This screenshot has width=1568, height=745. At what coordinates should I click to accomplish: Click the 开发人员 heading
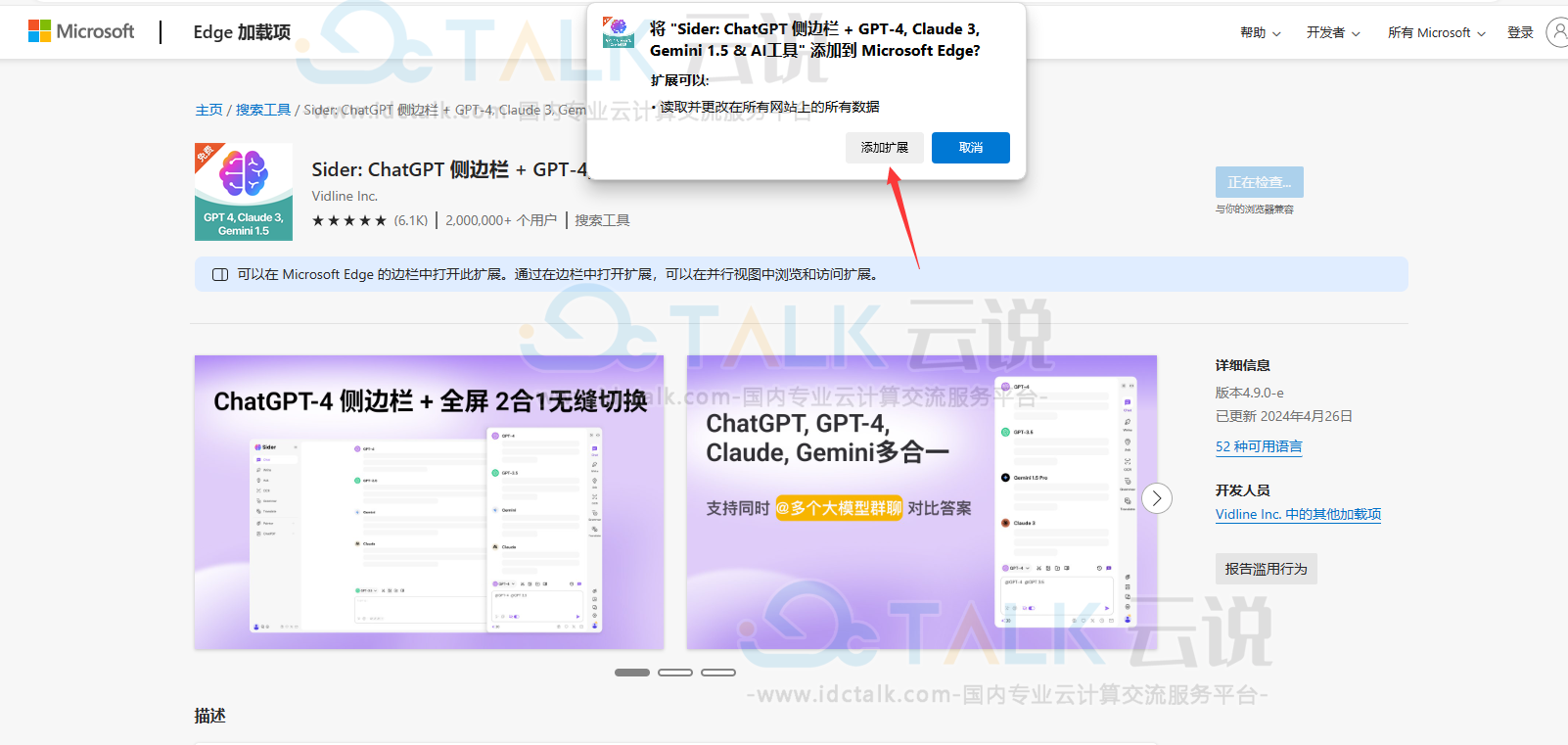(1243, 490)
